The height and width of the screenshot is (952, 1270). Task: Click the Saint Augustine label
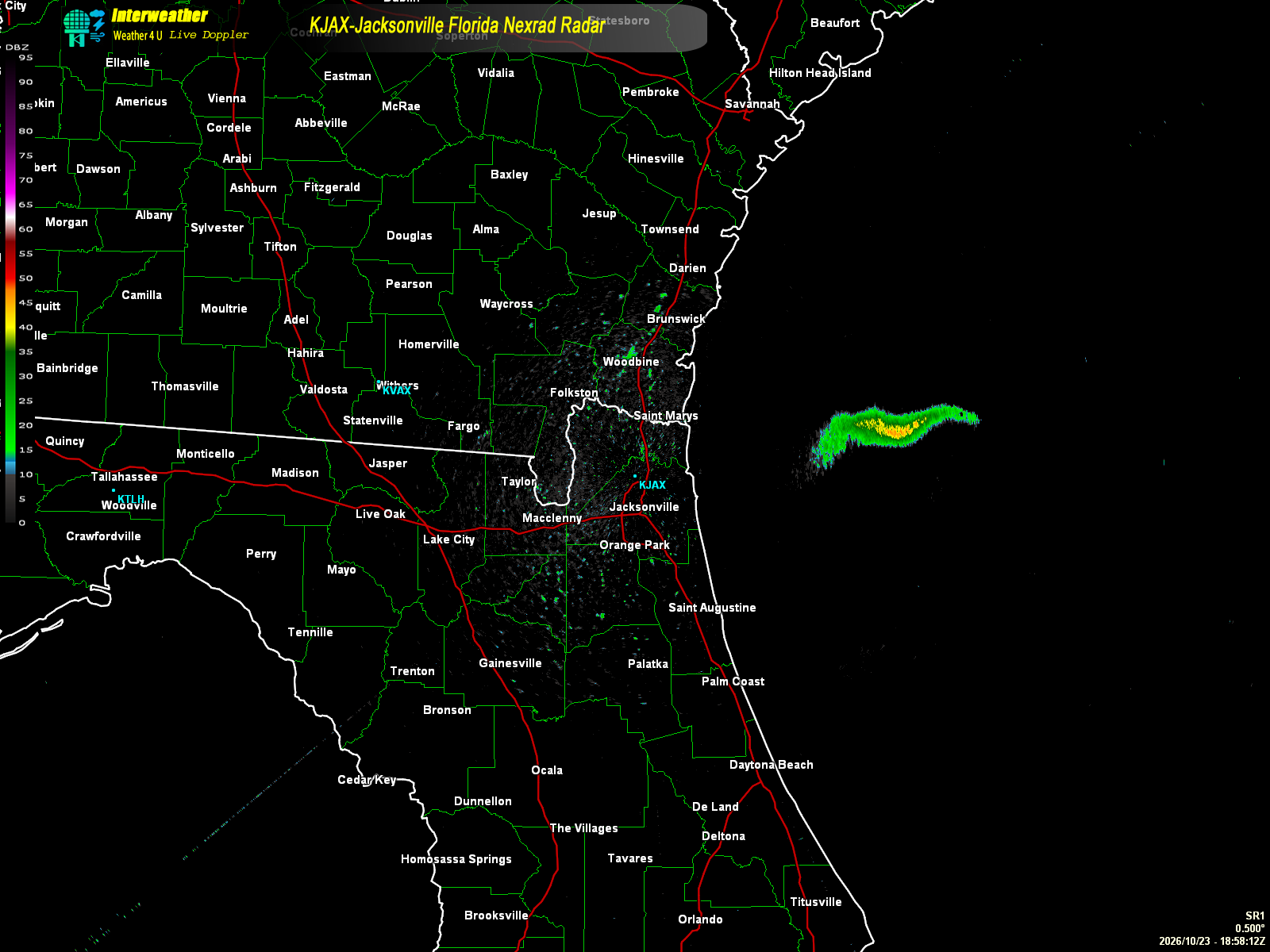click(x=712, y=608)
